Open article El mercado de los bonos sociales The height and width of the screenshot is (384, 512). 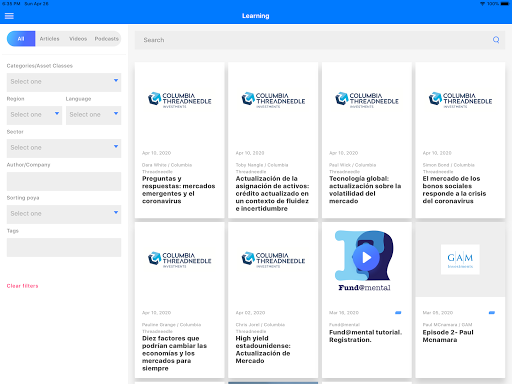[454, 190]
